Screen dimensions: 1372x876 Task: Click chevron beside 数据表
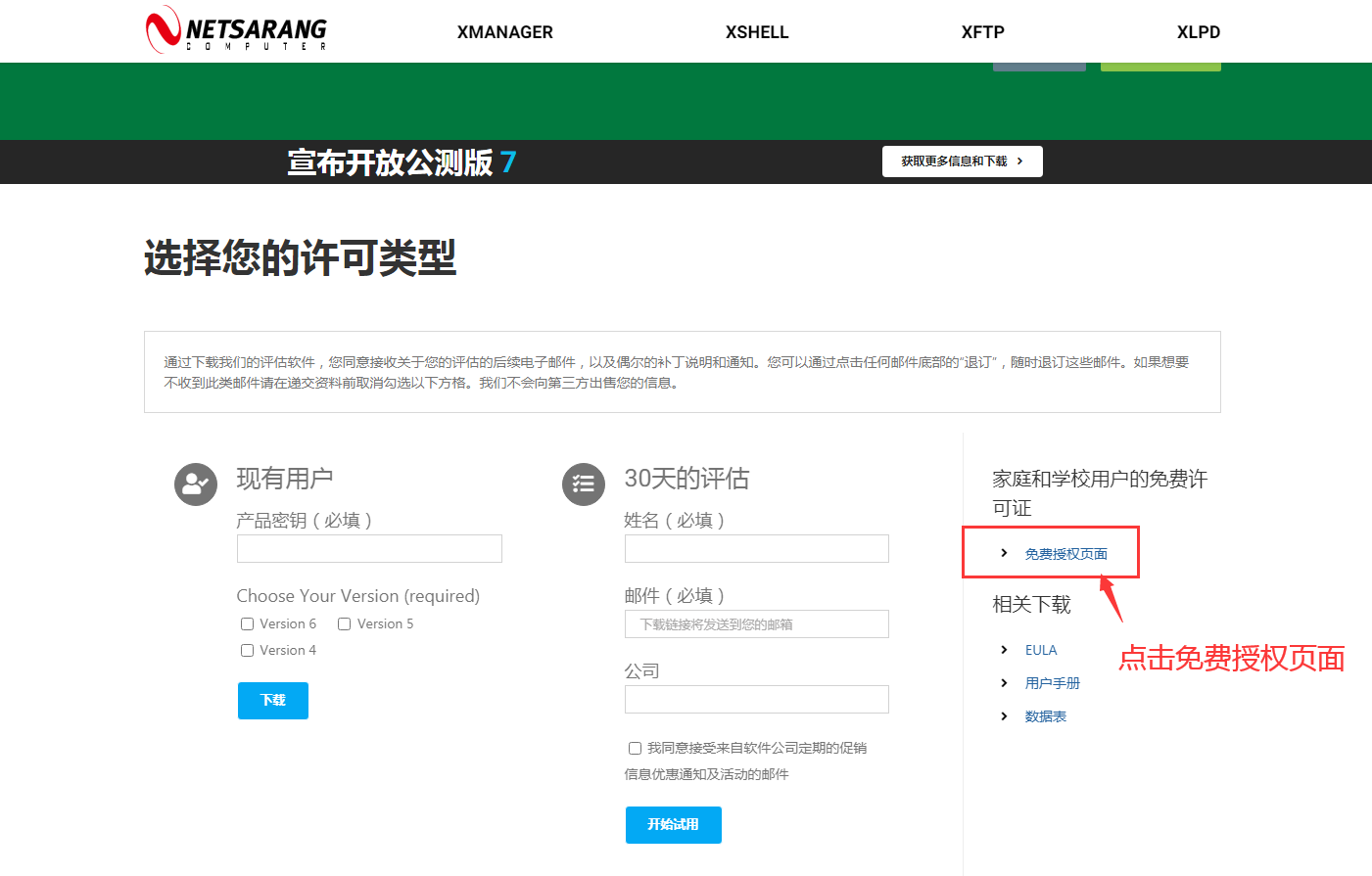[1004, 716]
